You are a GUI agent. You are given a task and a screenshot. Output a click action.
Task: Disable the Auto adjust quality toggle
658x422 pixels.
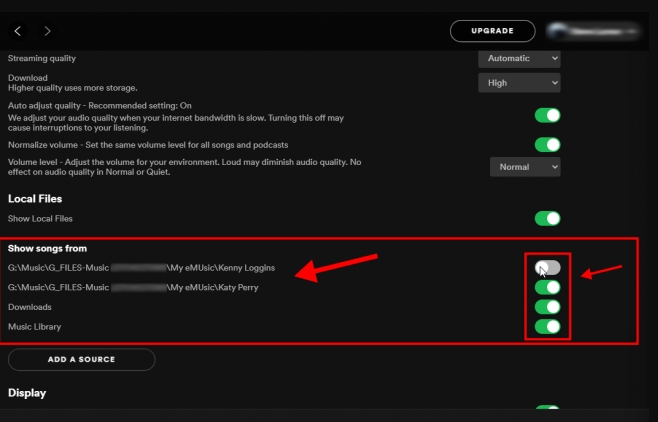coord(547,115)
